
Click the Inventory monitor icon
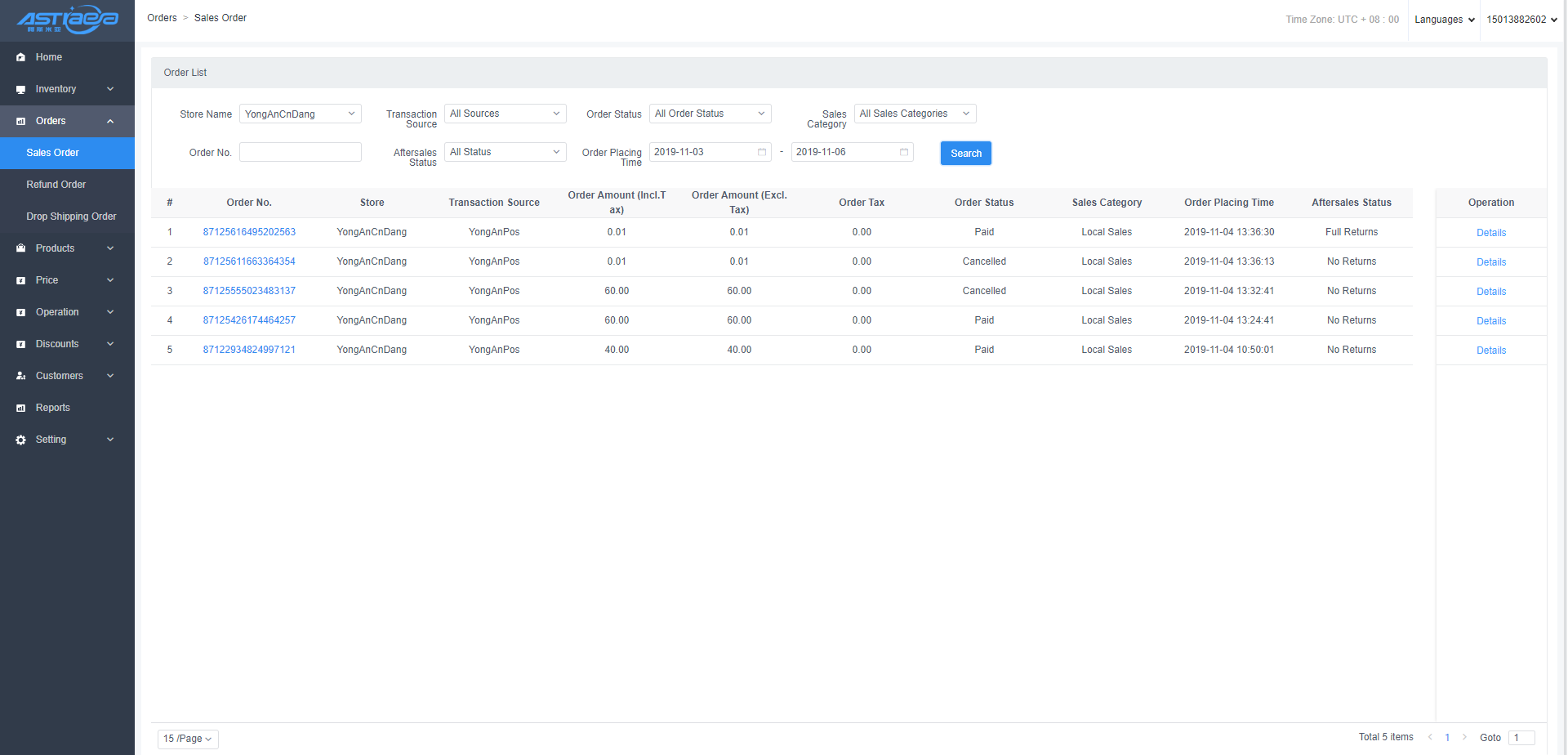point(21,89)
